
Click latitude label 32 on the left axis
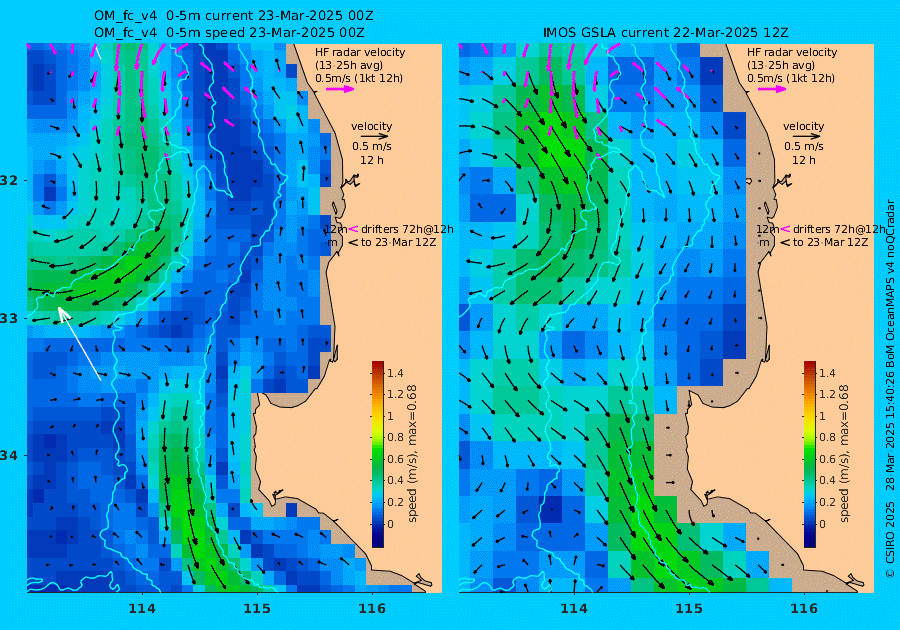click(9, 180)
